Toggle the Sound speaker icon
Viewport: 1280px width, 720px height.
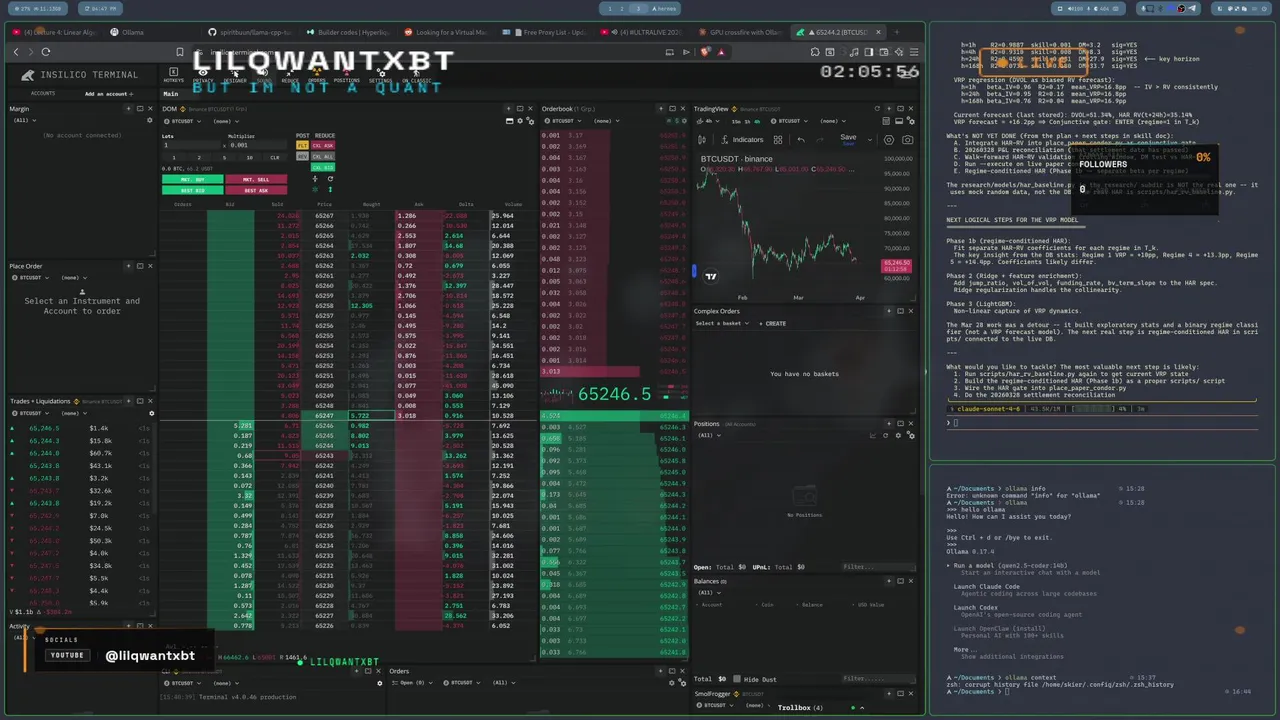(262, 72)
